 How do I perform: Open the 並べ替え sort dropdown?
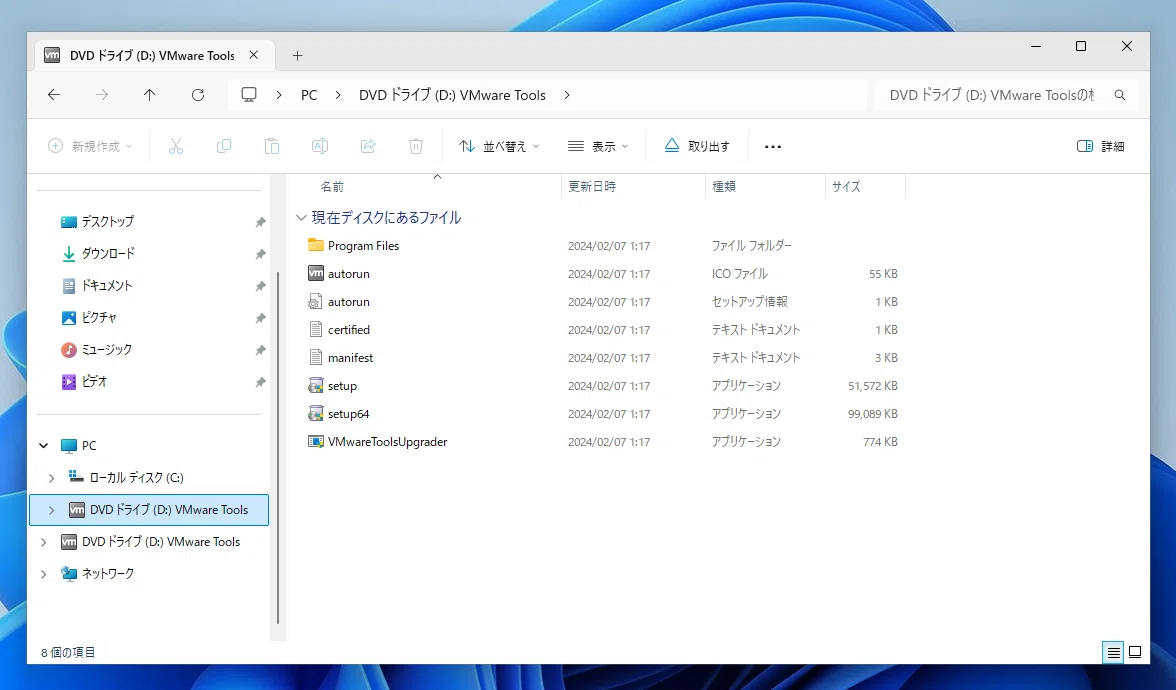(x=499, y=146)
